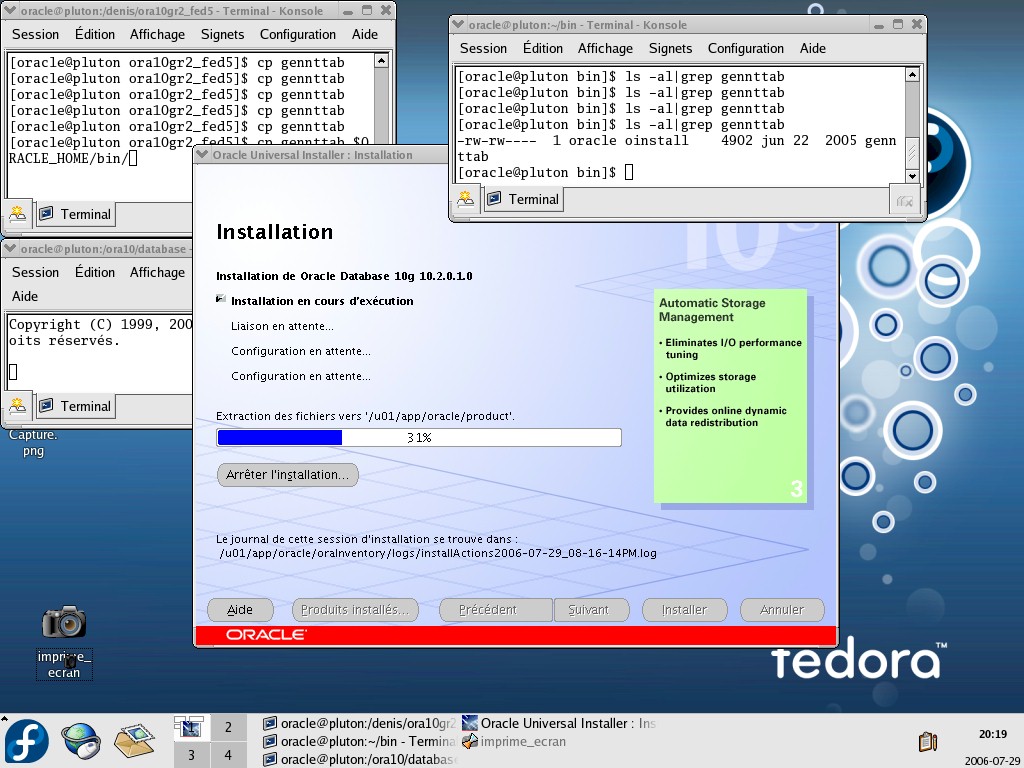
Task: Select Terminal tab in ora10gr2_fed5 Konsole
Action: 75,214
